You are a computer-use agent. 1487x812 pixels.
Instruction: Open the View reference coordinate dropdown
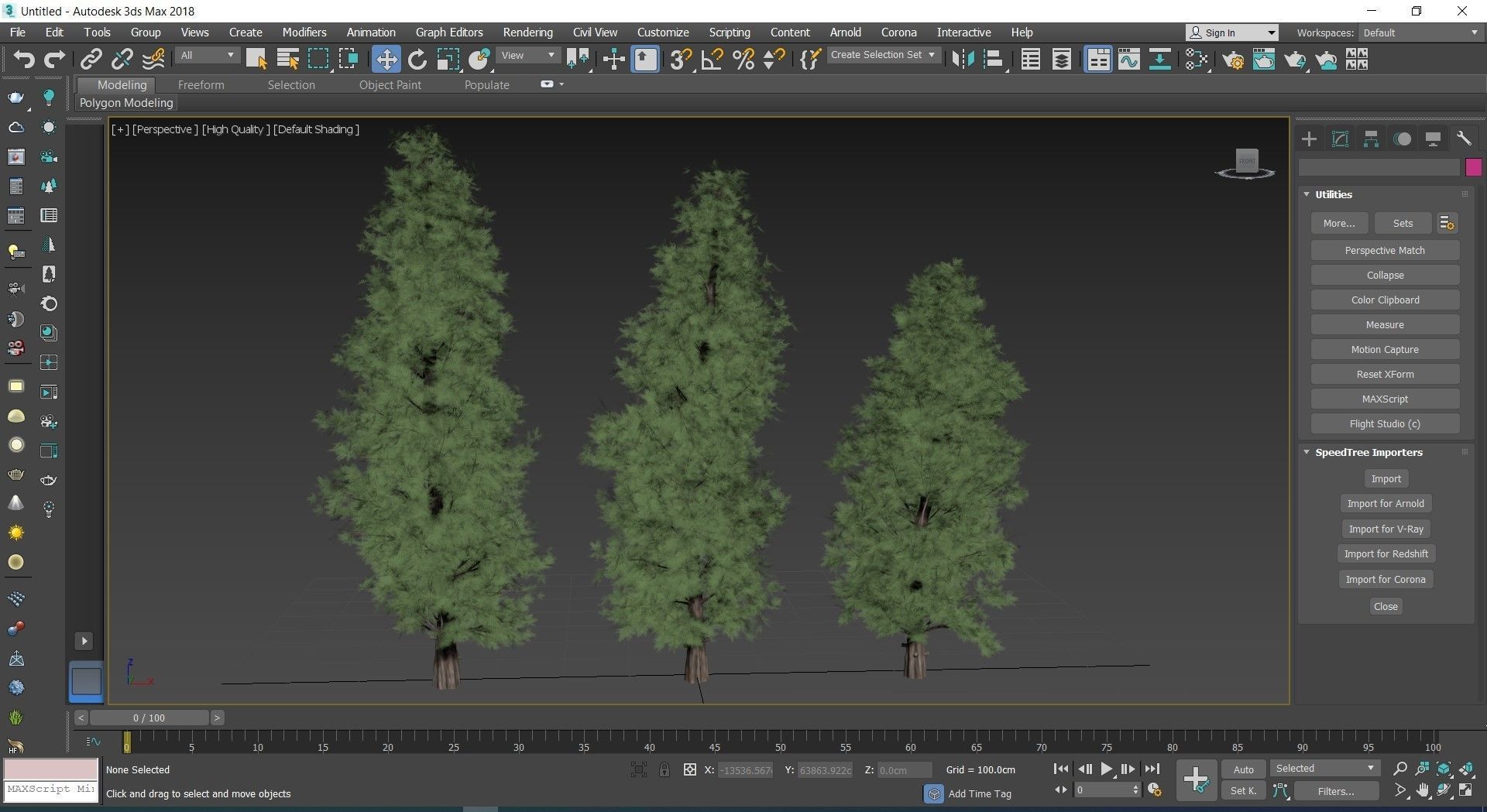tap(527, 55)
